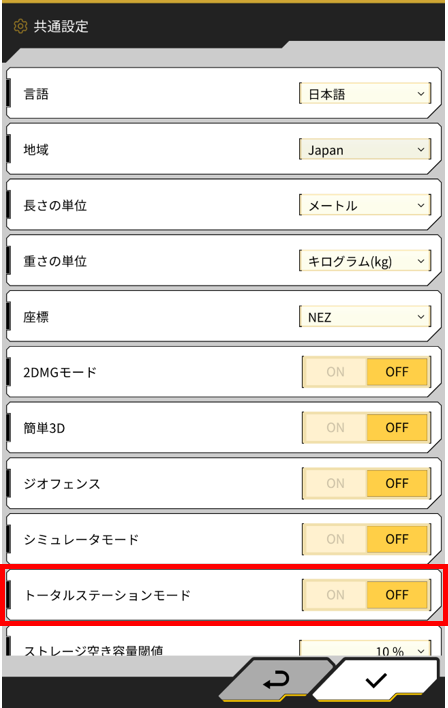This screenshot has width=448, height=708.
Task: Turn ON the 2DMGモード toggle
Action: tap(336, 372)
